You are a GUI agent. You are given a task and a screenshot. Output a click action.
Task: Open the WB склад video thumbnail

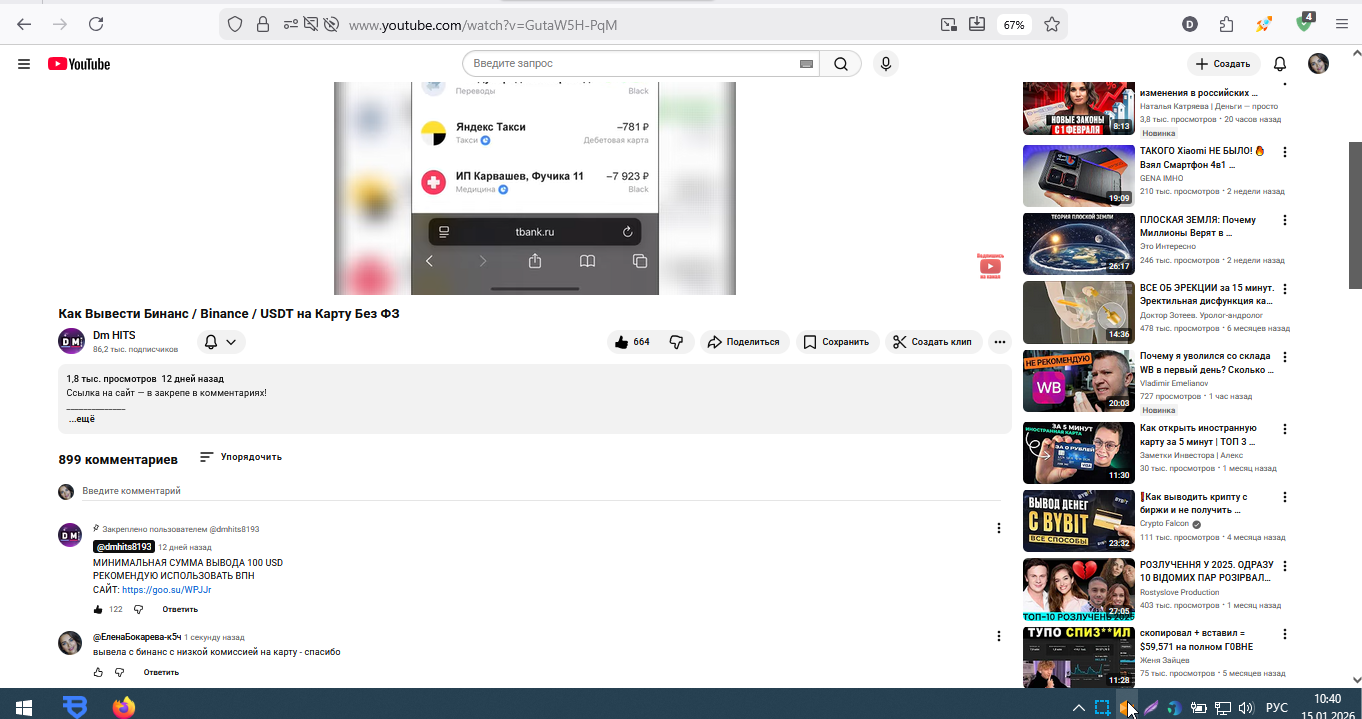[x=1078, y=381]
